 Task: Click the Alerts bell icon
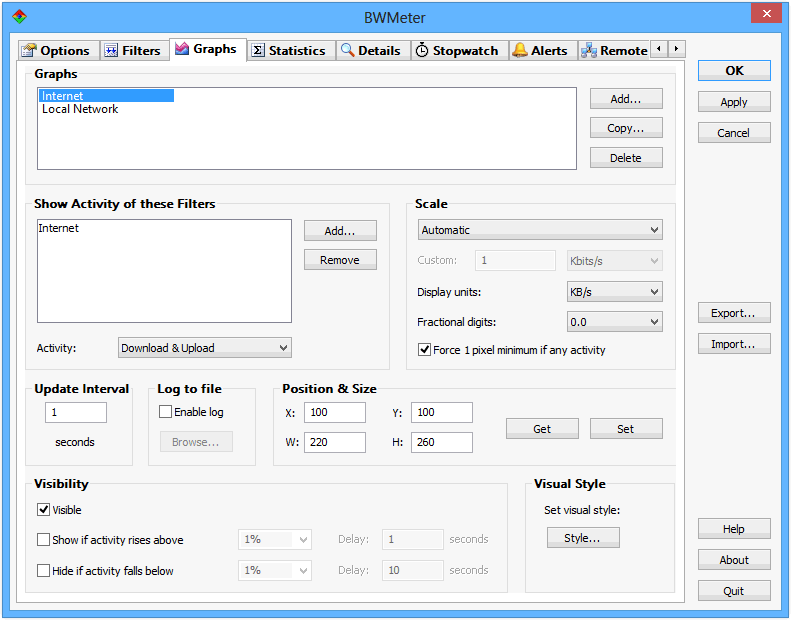pos(520,50)
